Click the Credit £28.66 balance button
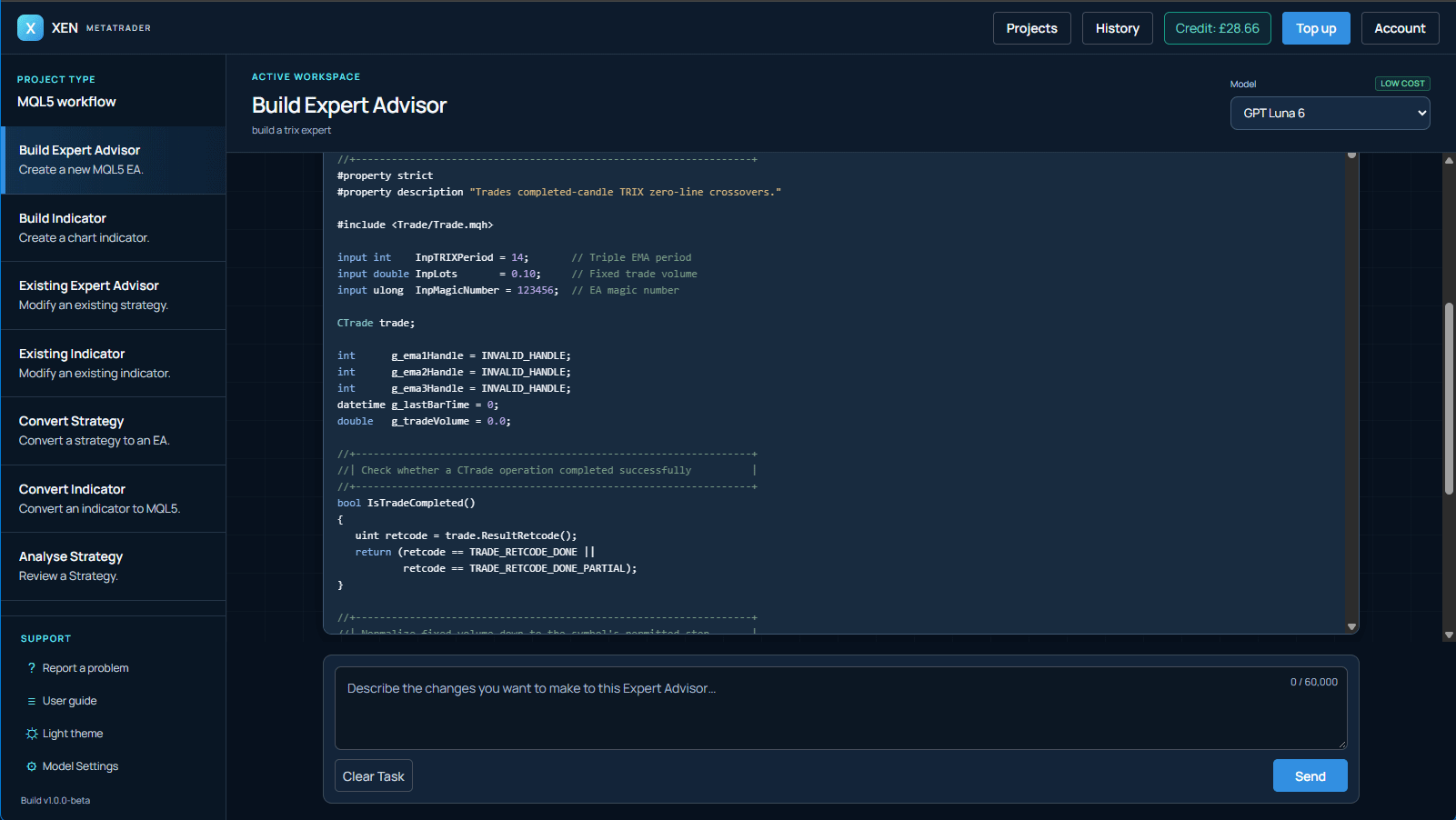1456x820 pixels. (x=1217, y=28)
